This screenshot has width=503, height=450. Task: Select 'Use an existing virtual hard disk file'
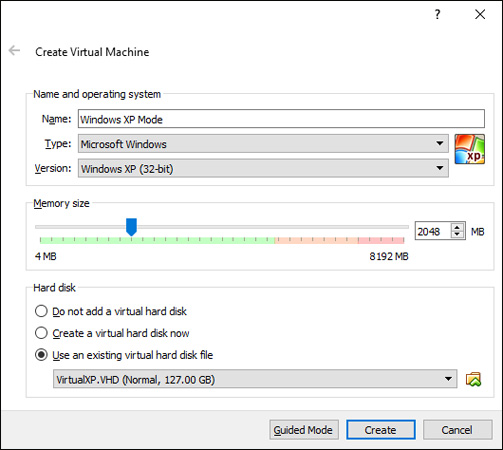pyautogui.click(x=41, y=355)
